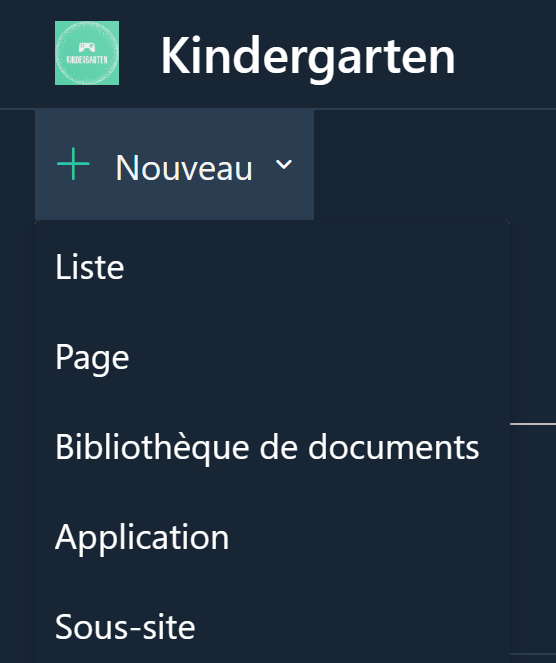Screen dimensions: 556x663
Task: Click the game controller graphic in the logo
Action: 87,47
